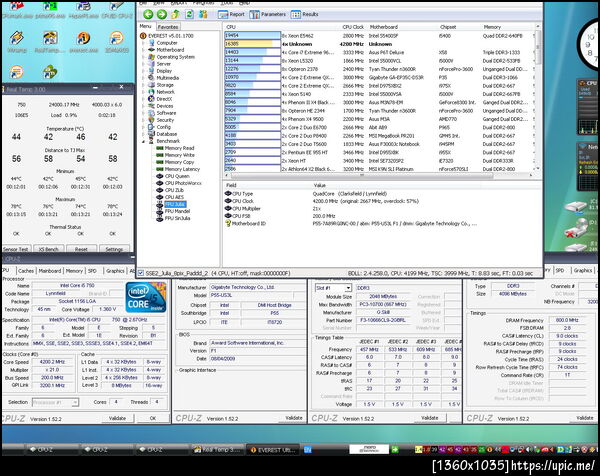
Task: Go forward using EVEREST green forward arrow
Action: pos(162,14)
